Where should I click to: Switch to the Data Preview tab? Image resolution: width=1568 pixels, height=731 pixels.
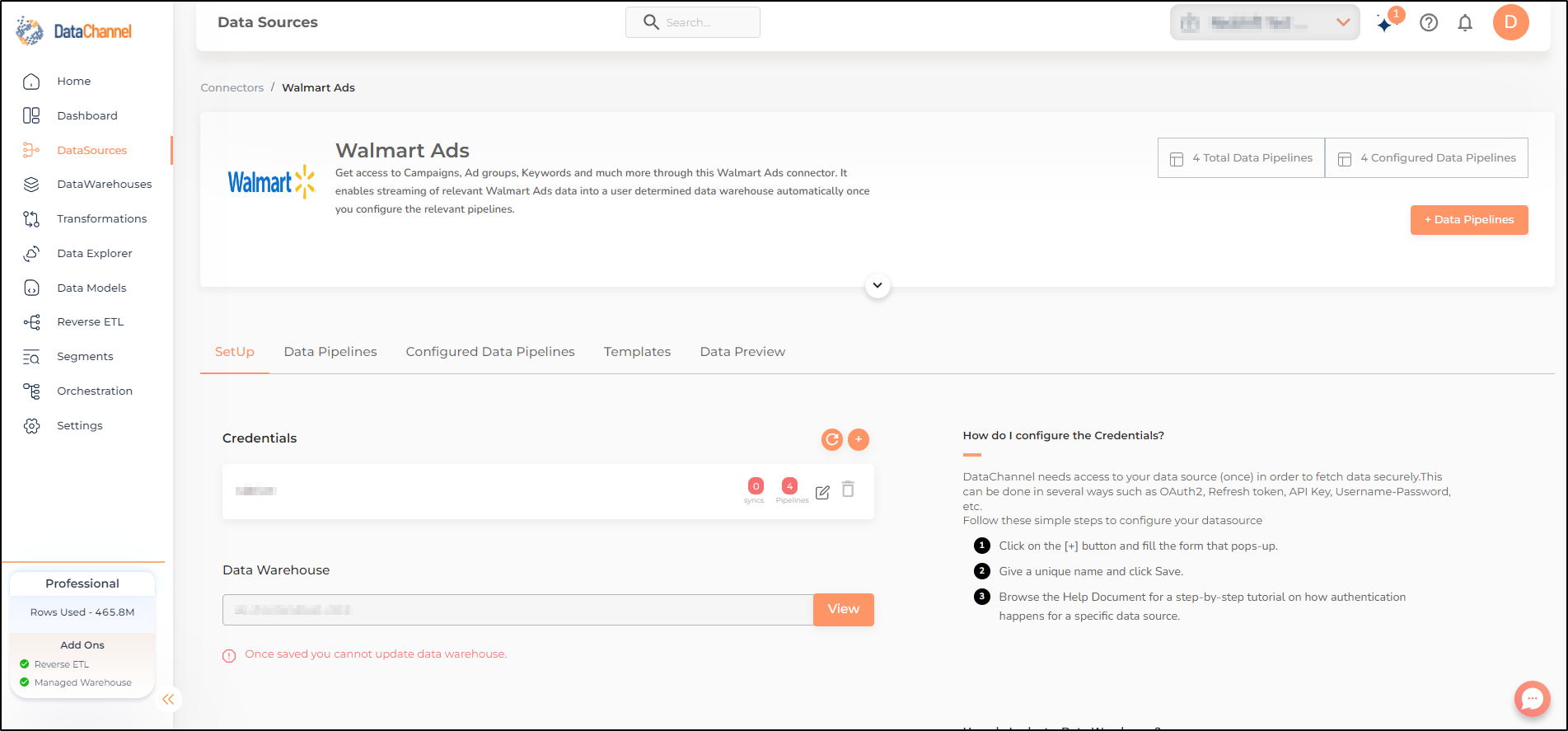tap(742, 352)
